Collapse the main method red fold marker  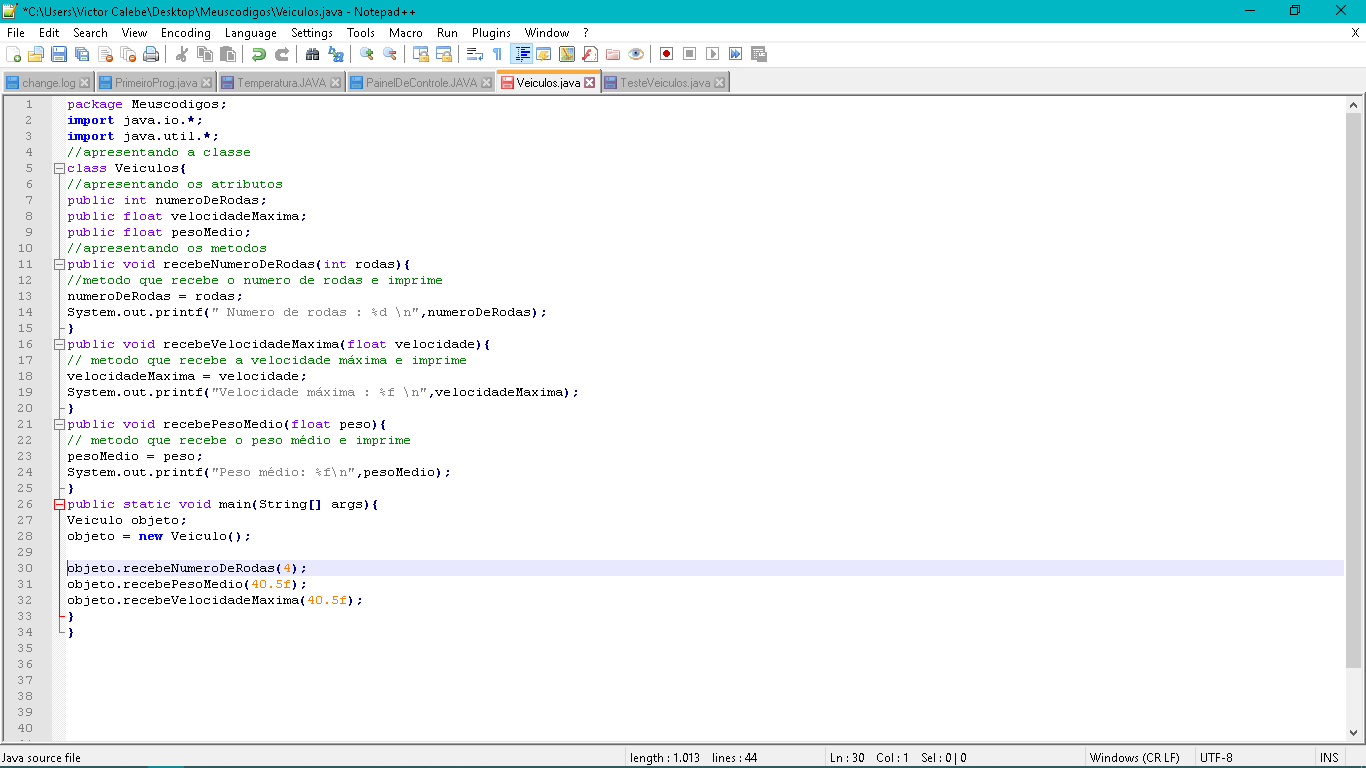point(59,504)
